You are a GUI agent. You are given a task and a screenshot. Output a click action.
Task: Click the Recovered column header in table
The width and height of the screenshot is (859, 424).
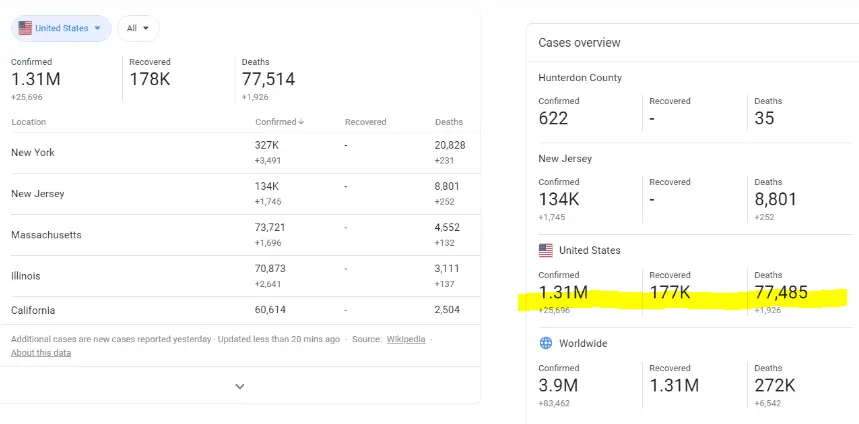(365, 122)
